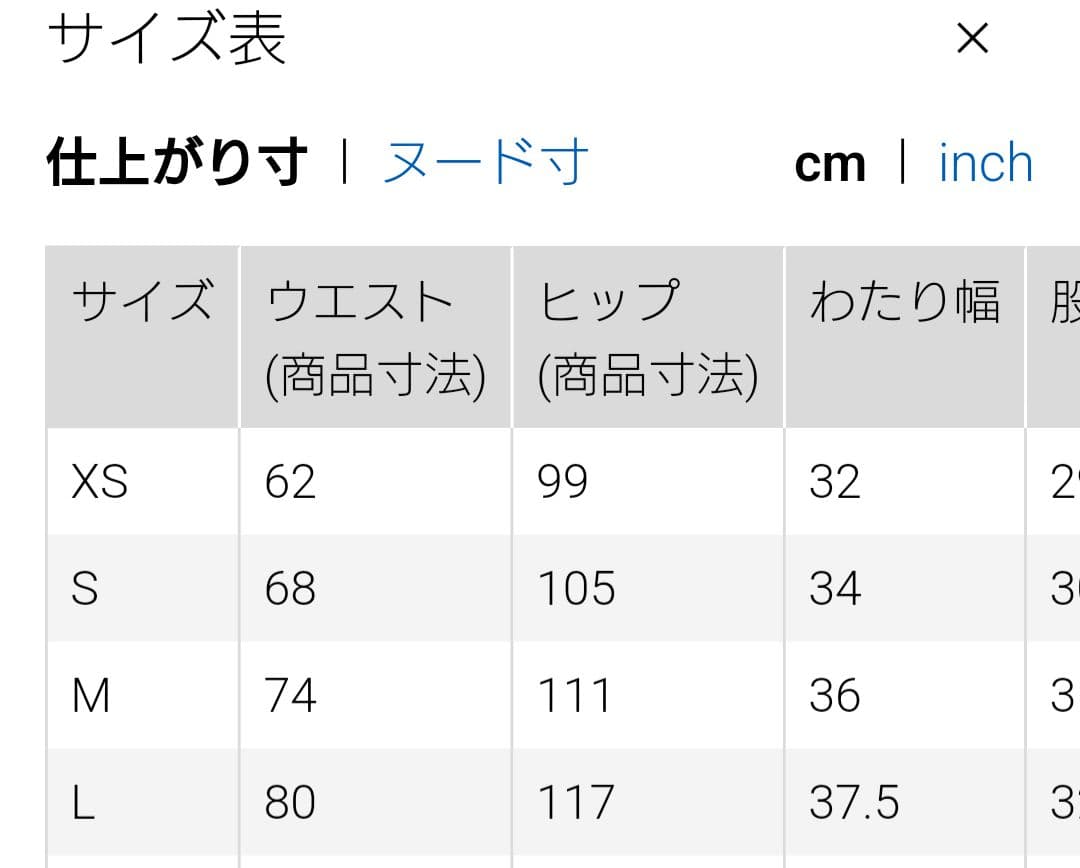Select the XS size row label

point(100,482)
